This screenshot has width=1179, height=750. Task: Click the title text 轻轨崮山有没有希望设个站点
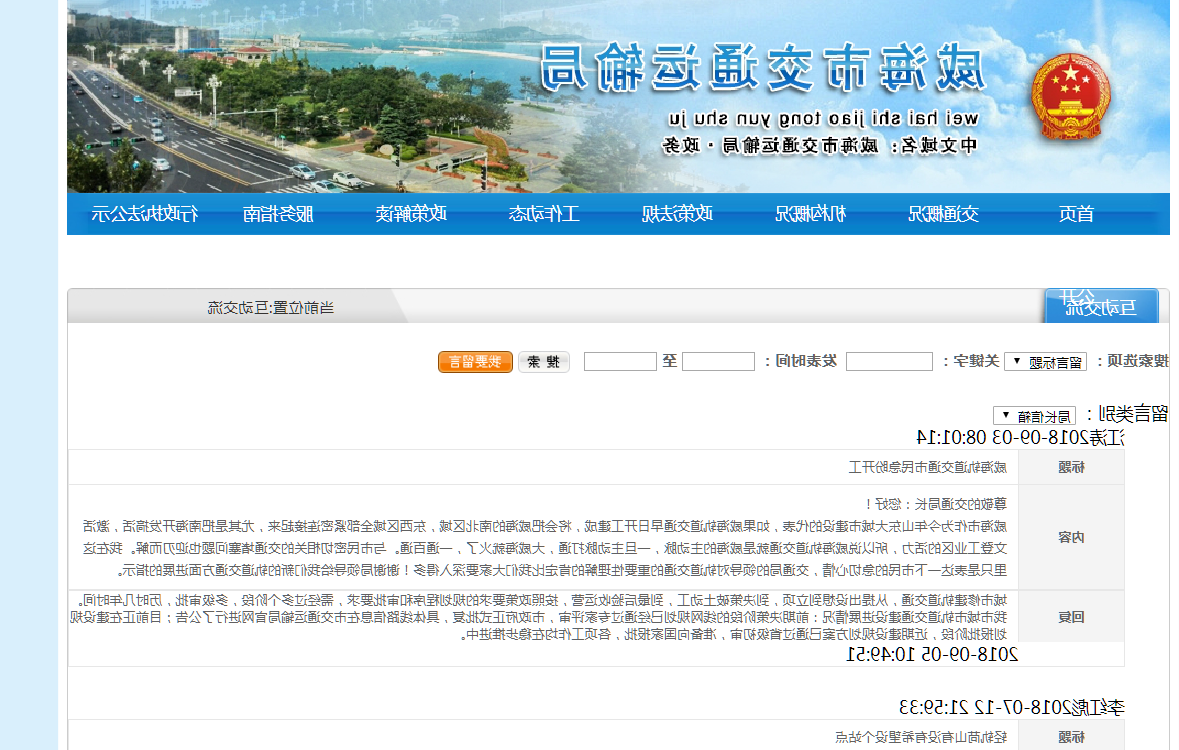pos(921,737)
